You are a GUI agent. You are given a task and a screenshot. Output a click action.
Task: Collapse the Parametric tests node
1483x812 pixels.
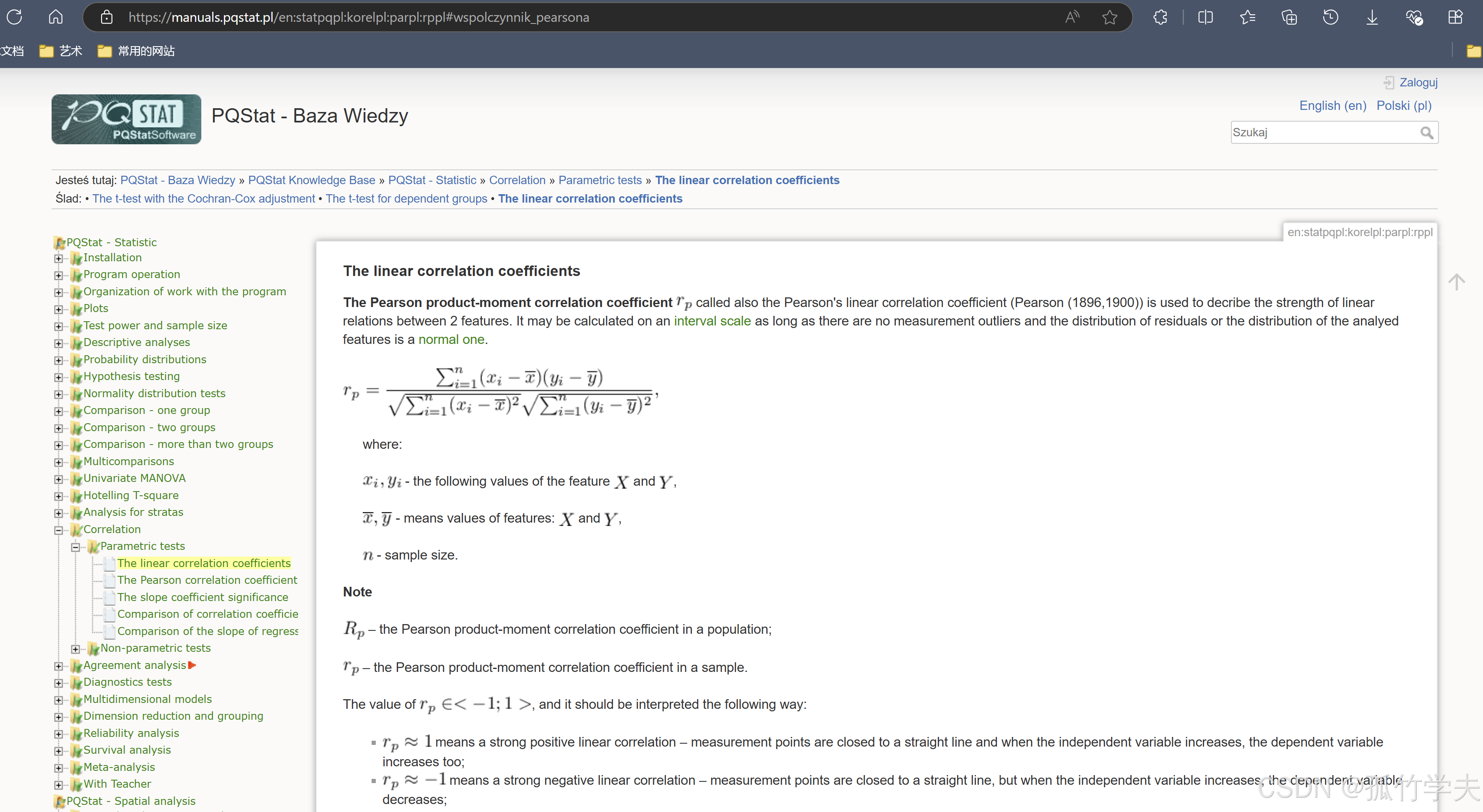coord(75,547)
